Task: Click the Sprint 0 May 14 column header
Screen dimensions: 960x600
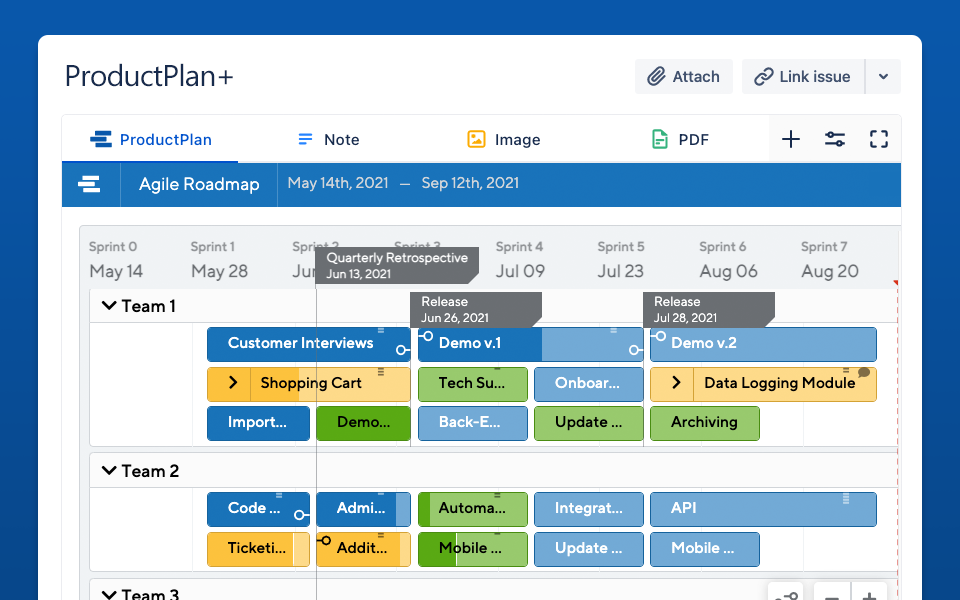Action: [x=116, y=260]
